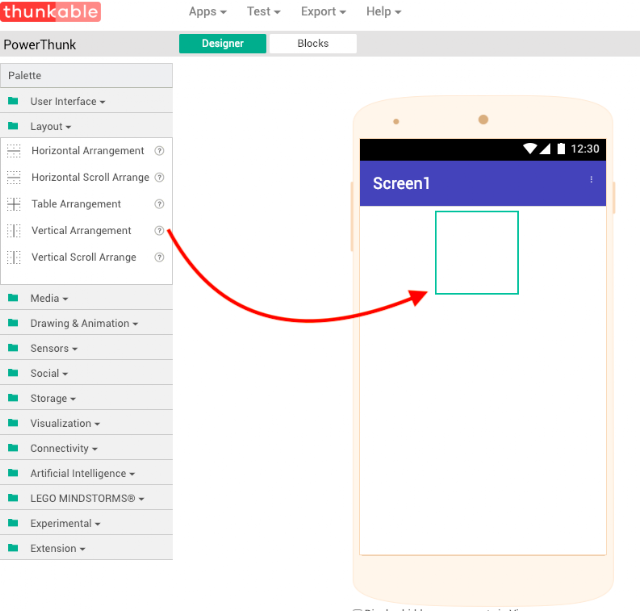640x611 pixels.
Task: Click the Table Arrangement label
Action: [76, 204]
